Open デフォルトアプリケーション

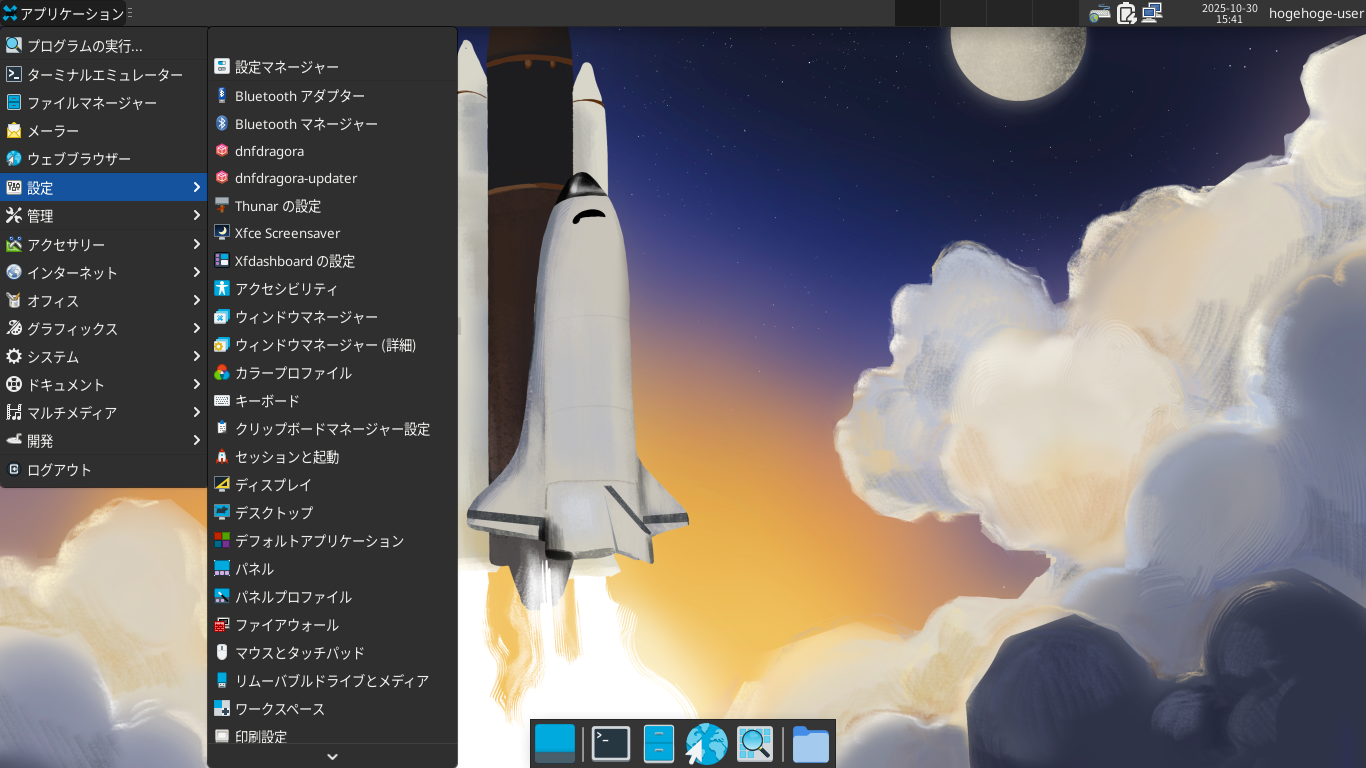coord(333,541)
